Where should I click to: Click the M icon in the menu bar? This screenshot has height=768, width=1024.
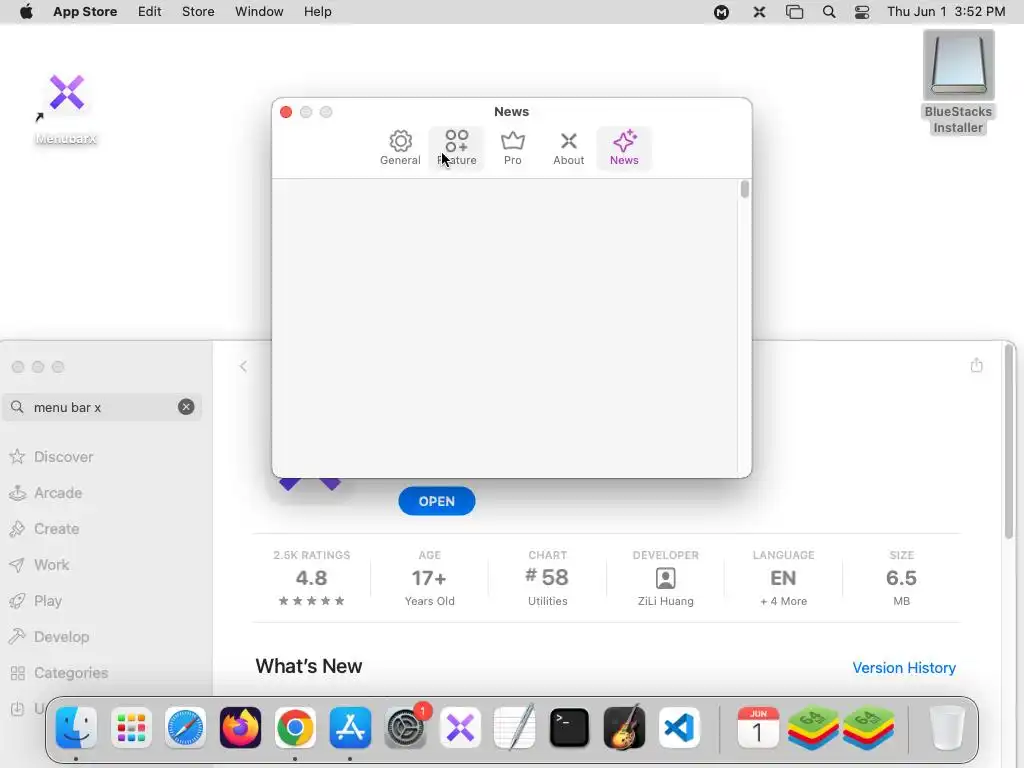pyautogui.click(x=722, y=12)
